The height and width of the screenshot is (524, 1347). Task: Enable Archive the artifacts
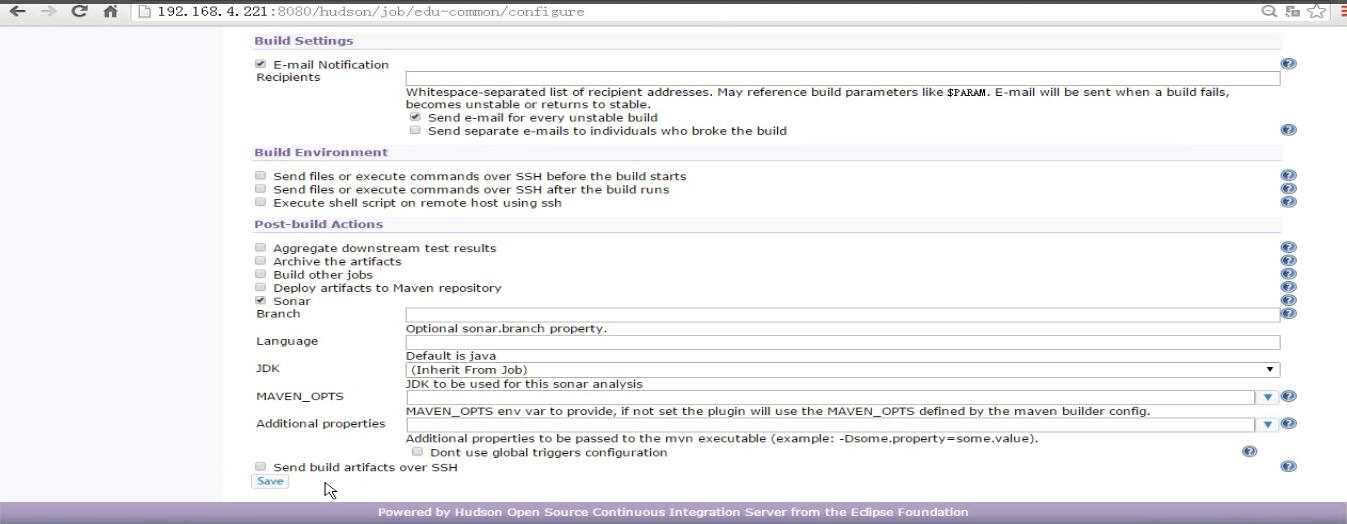coord(261,261)
